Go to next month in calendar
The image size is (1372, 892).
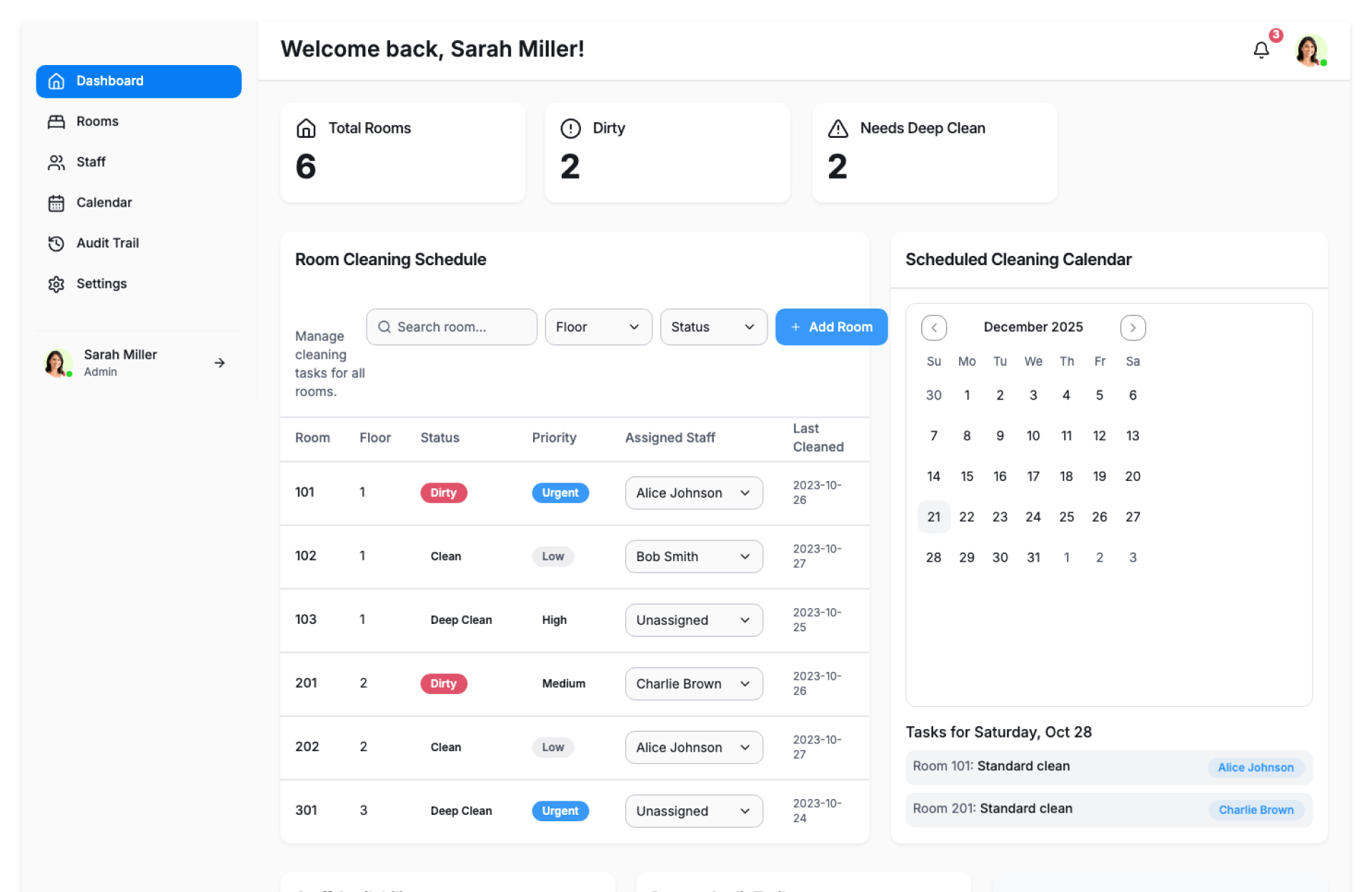coord(1132,327)
